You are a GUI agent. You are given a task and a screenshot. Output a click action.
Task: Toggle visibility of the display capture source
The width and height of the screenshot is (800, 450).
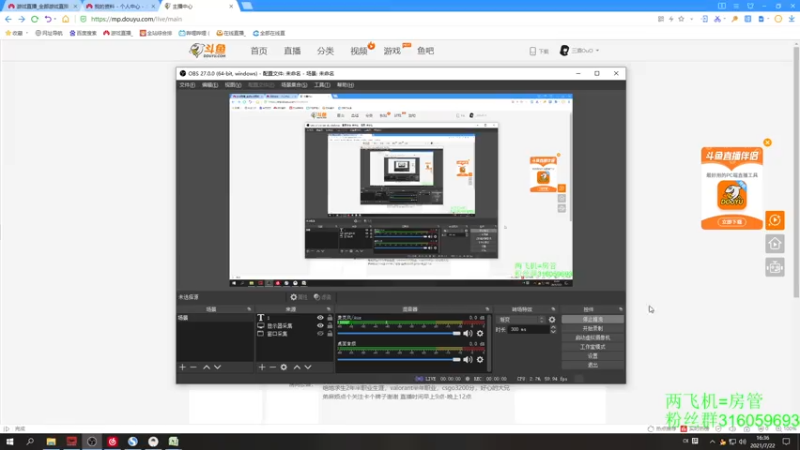pos(320,326)
